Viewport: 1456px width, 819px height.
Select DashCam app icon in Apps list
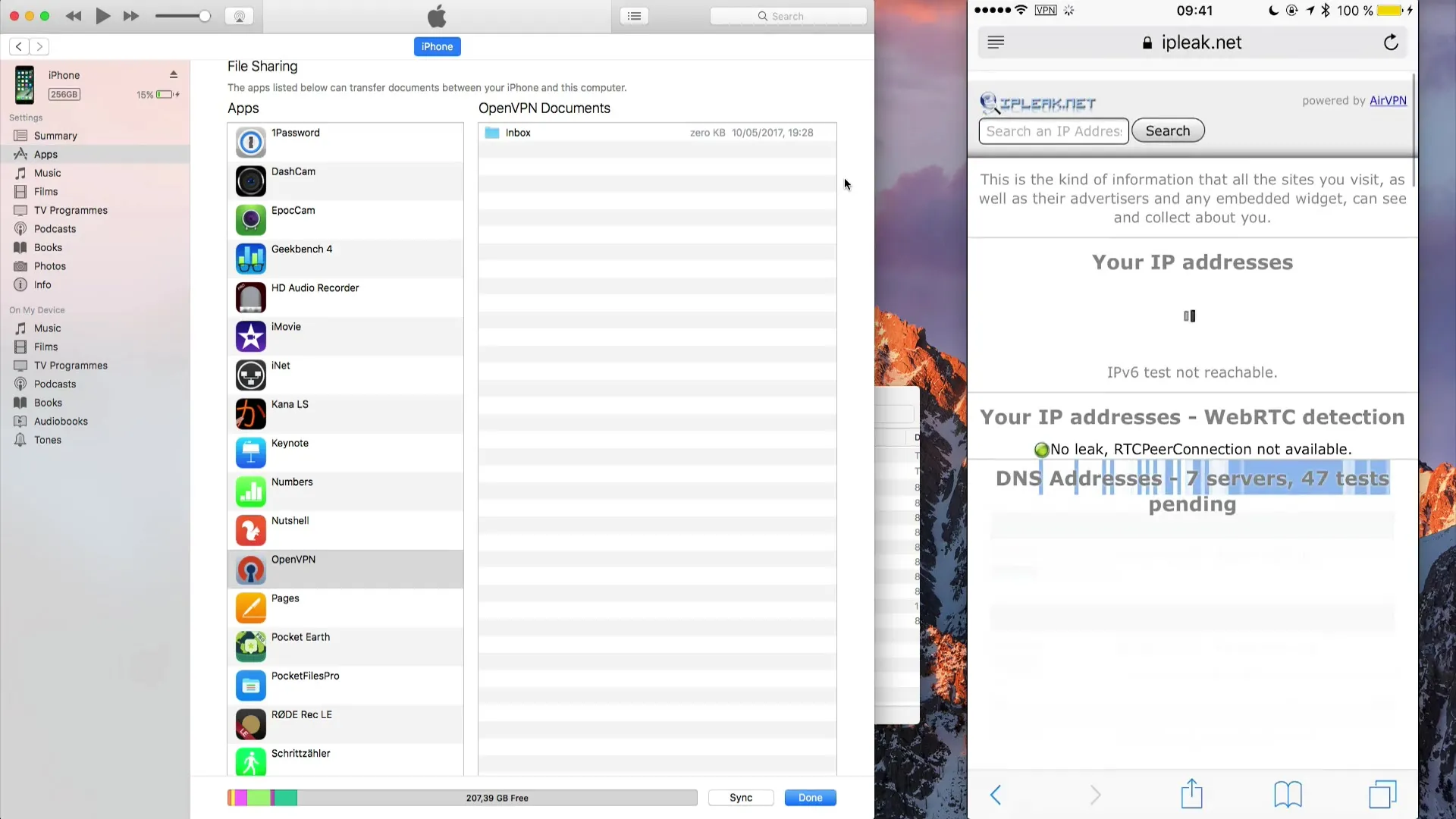point(250,181)
